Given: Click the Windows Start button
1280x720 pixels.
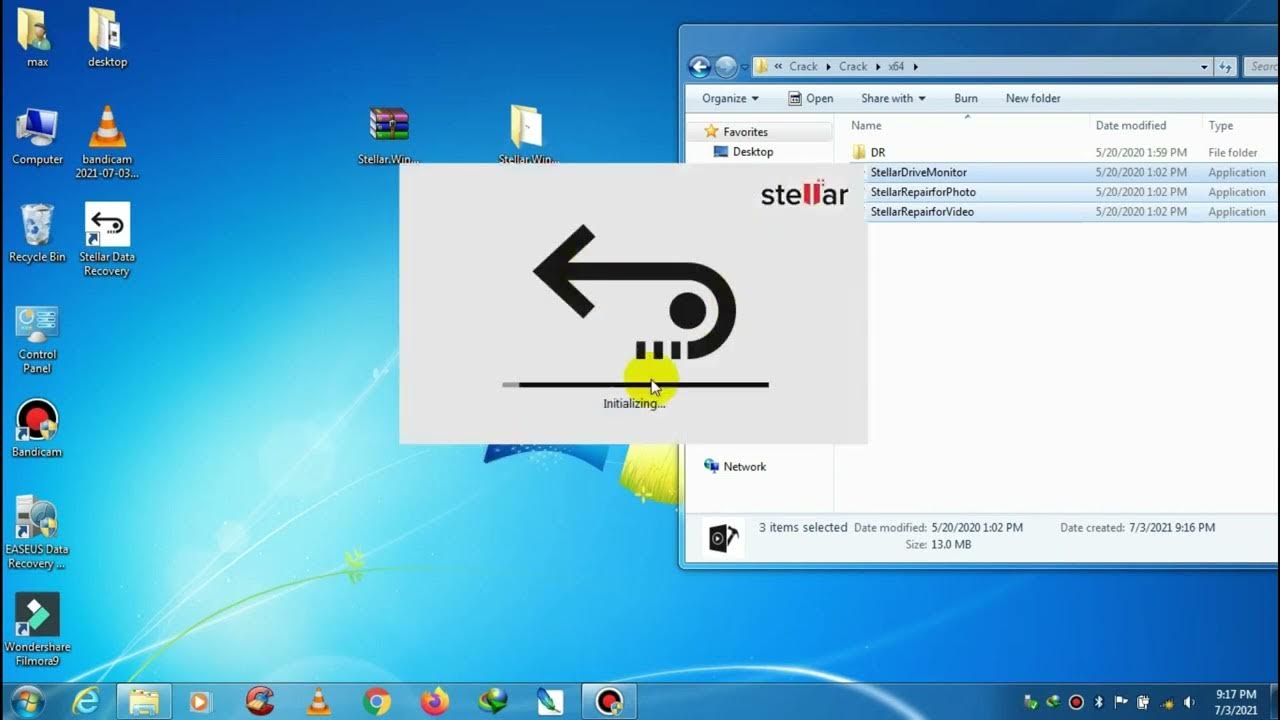Looking at the screenshot, I should (x=27, y=701).
